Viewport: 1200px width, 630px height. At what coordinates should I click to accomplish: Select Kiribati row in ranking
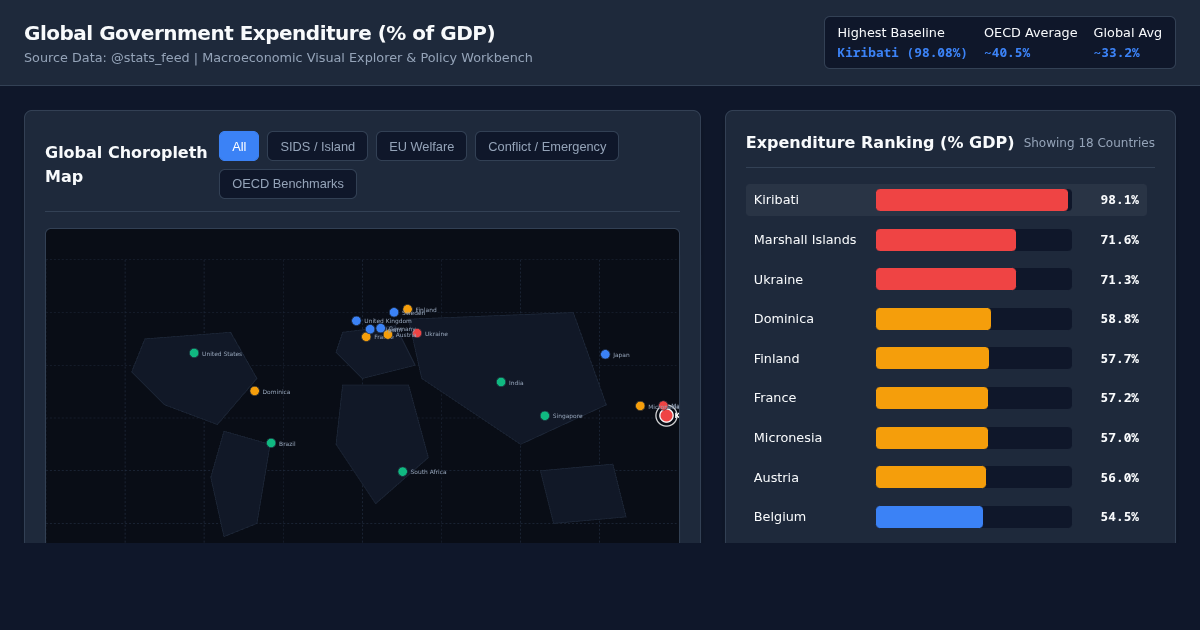[x=946, y=200]
